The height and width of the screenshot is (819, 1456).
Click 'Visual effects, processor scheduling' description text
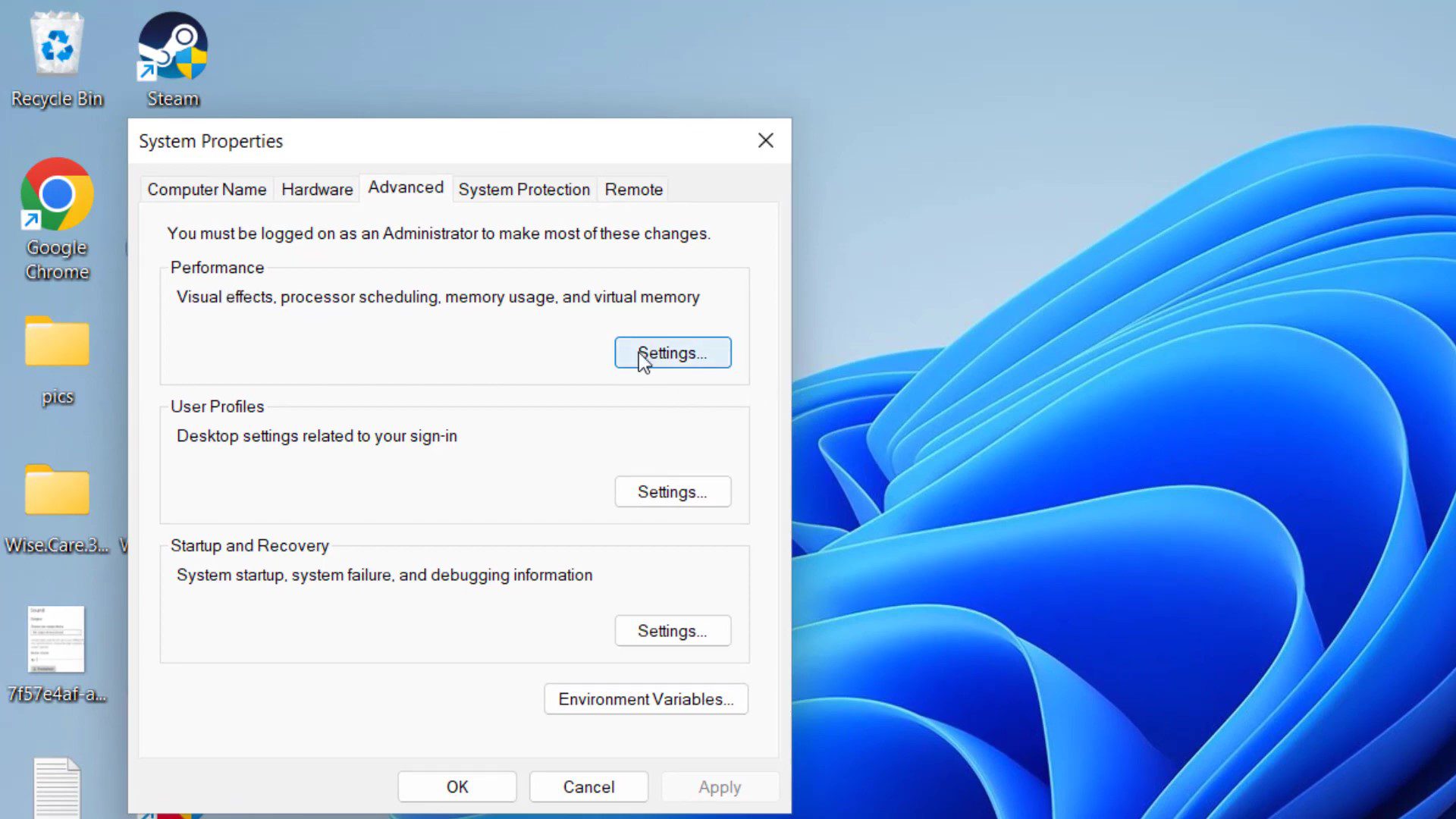click(x=438, y=297)
